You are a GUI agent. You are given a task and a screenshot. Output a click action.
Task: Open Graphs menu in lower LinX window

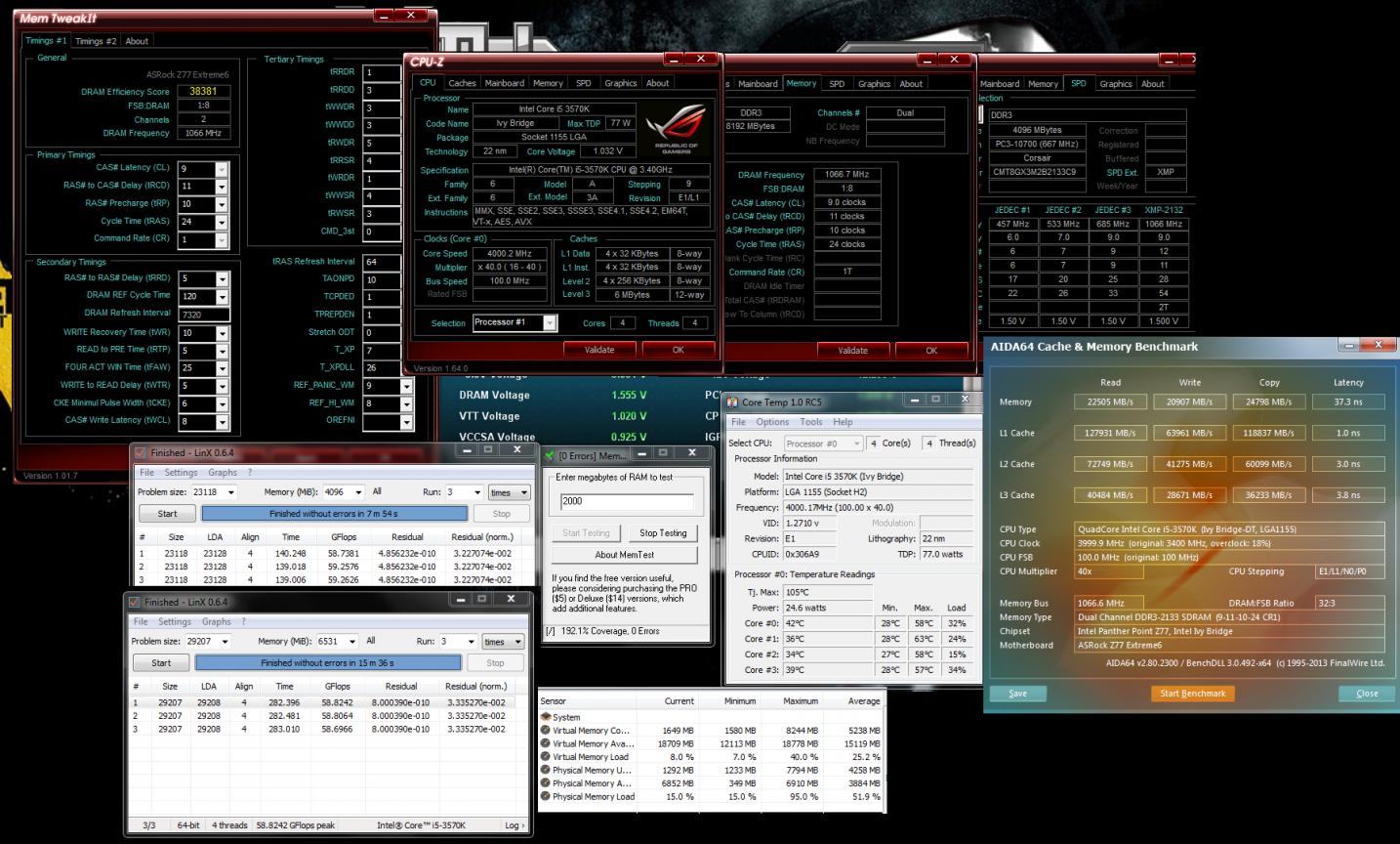tap(216, 621)
